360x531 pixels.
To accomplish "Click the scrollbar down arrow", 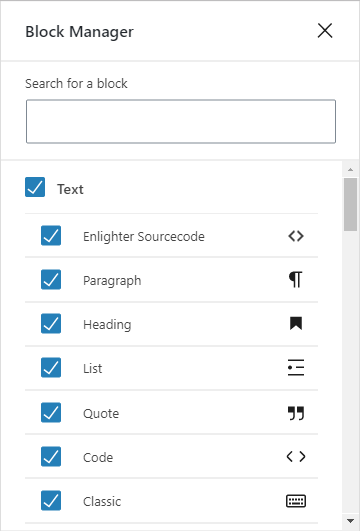I will click(351, 520).
